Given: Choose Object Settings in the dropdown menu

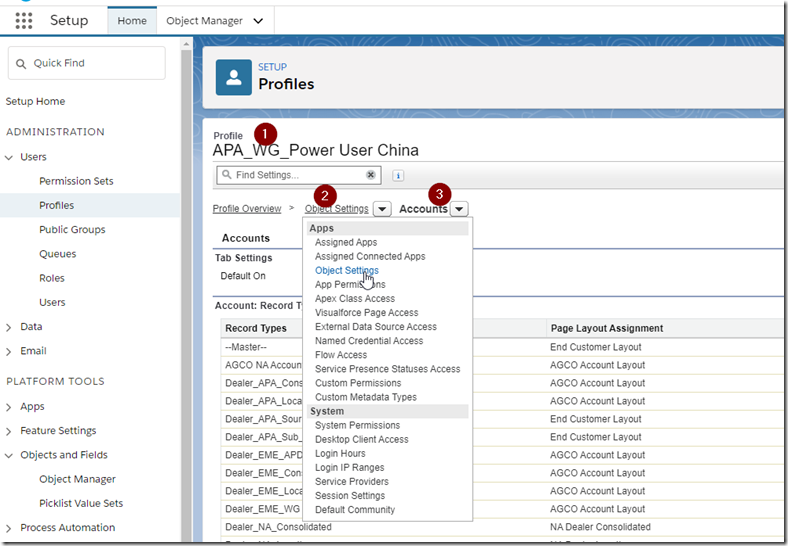Looking at the screenshot, I should point(347,270).
